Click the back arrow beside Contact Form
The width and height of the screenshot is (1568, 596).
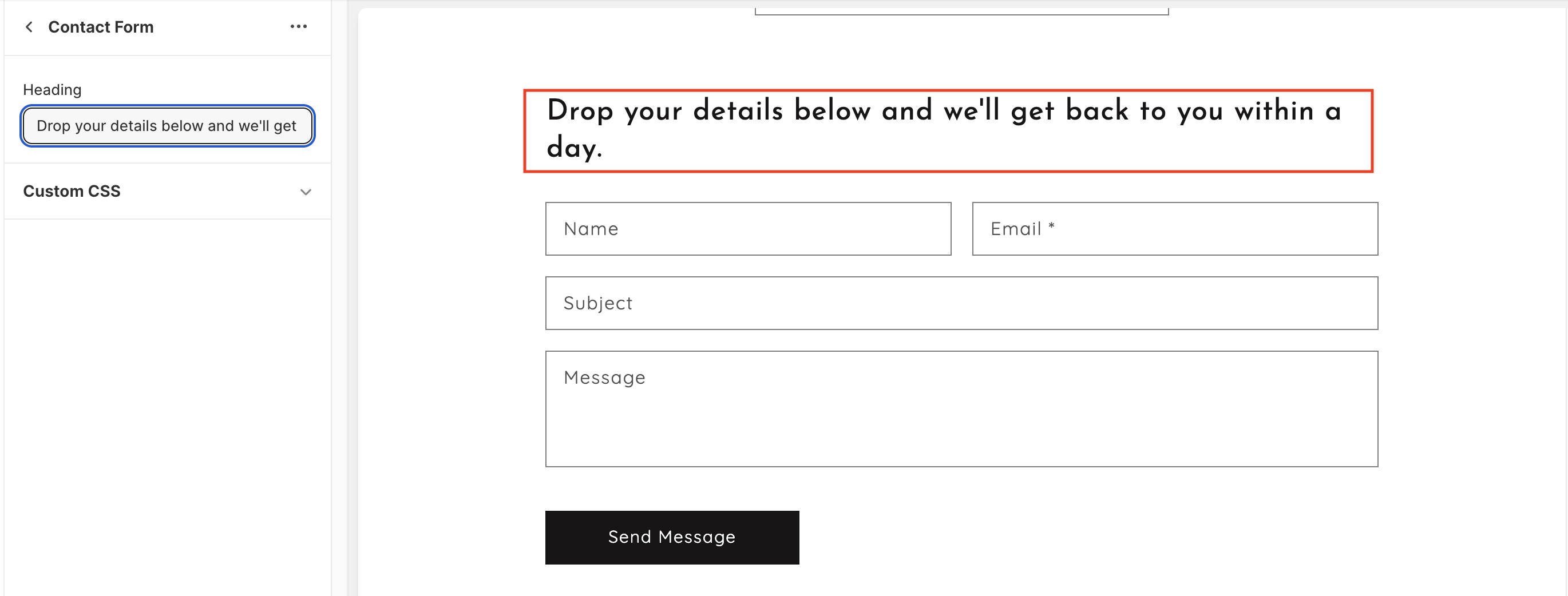[x=29, y=27]
